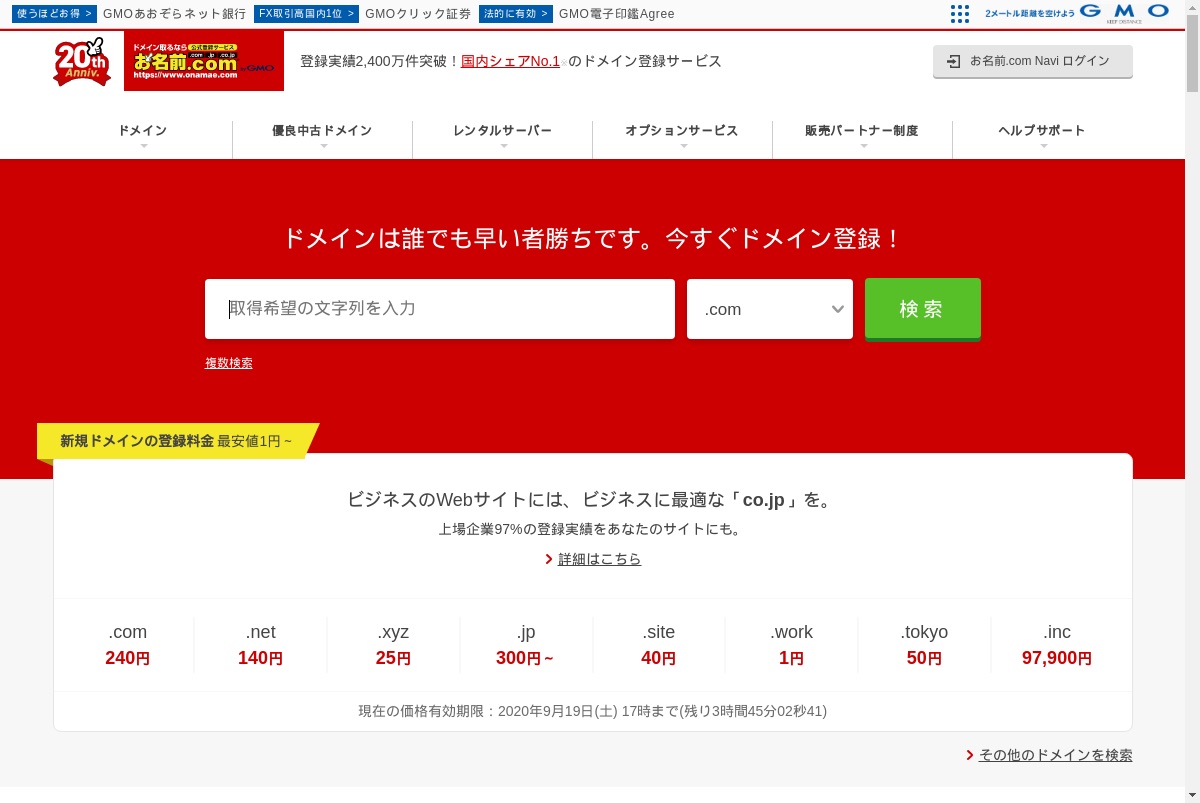Click the FX取引高国内1位 blue tag

click(x=306, y=14)
